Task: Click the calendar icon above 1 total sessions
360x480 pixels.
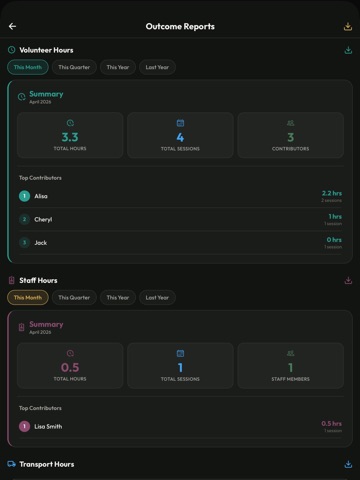Action: [x=180, y=353]
